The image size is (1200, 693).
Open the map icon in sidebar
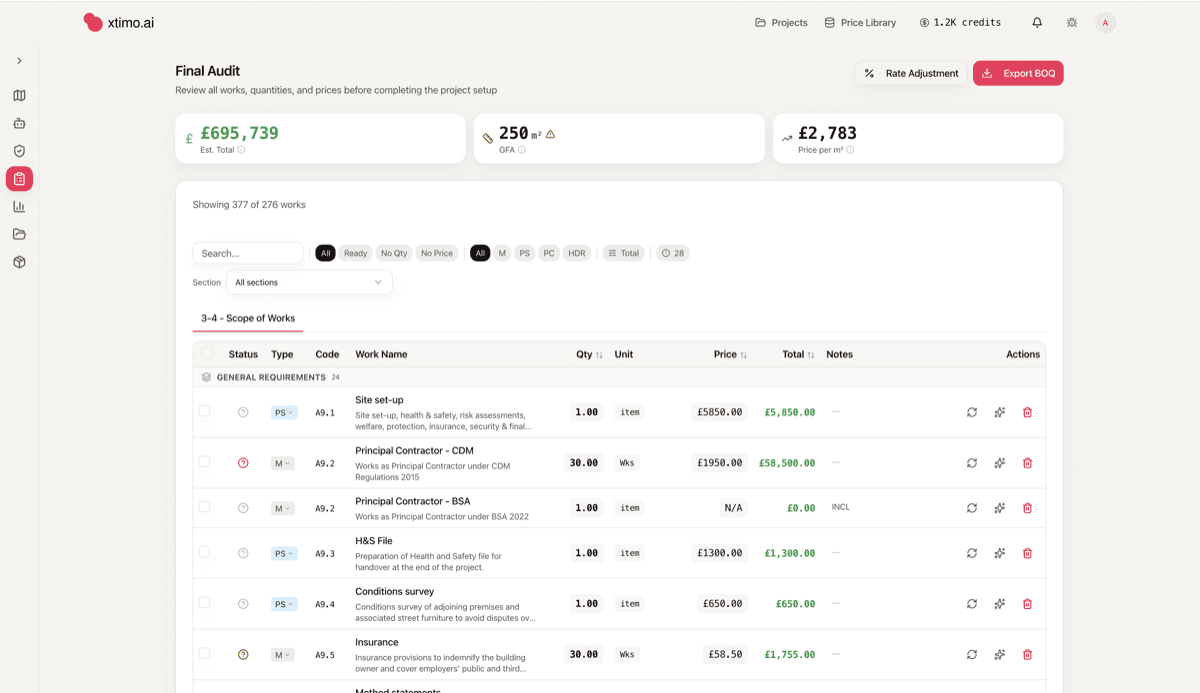click(19, 96)
